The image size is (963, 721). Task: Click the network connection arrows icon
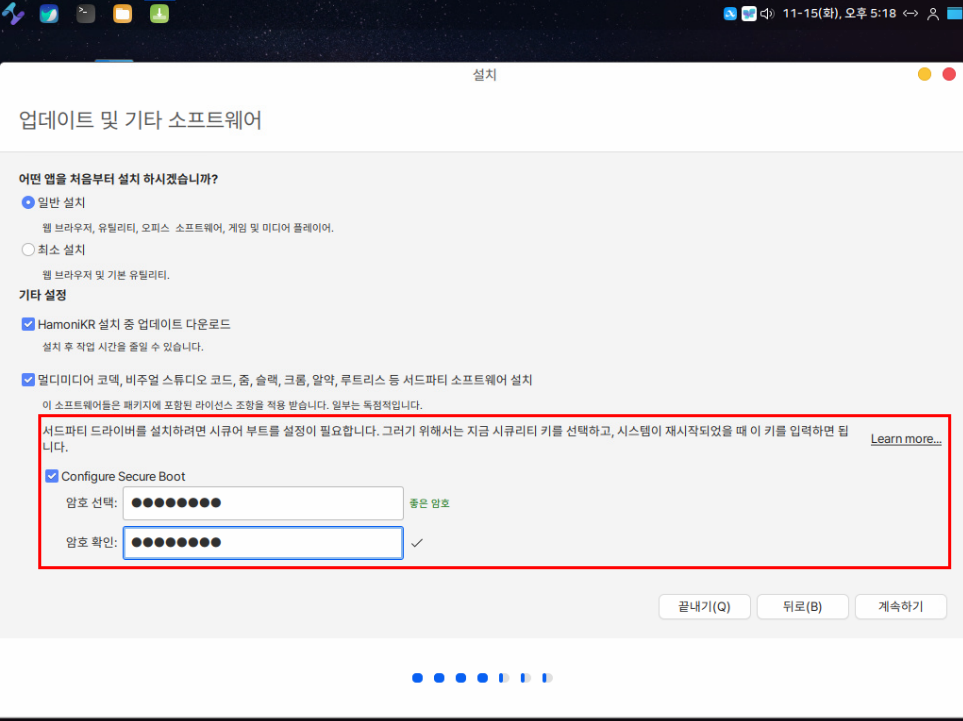pyautogui.click(x=910, y=14)
